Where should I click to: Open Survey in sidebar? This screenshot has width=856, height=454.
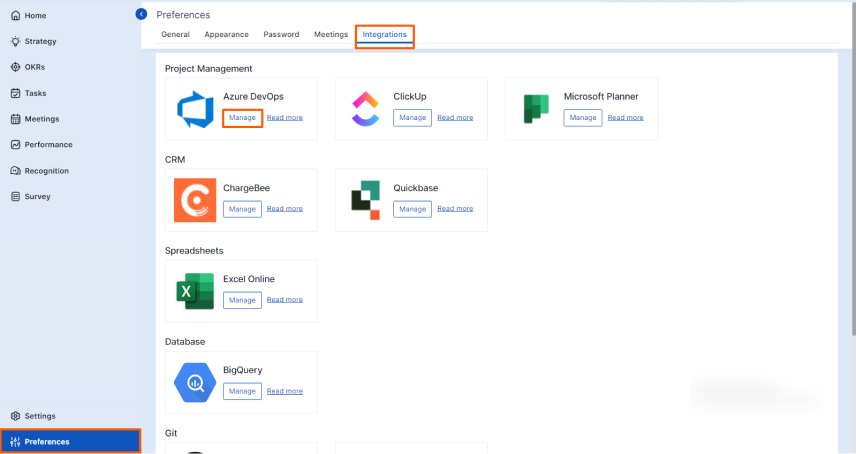(37, 196)
